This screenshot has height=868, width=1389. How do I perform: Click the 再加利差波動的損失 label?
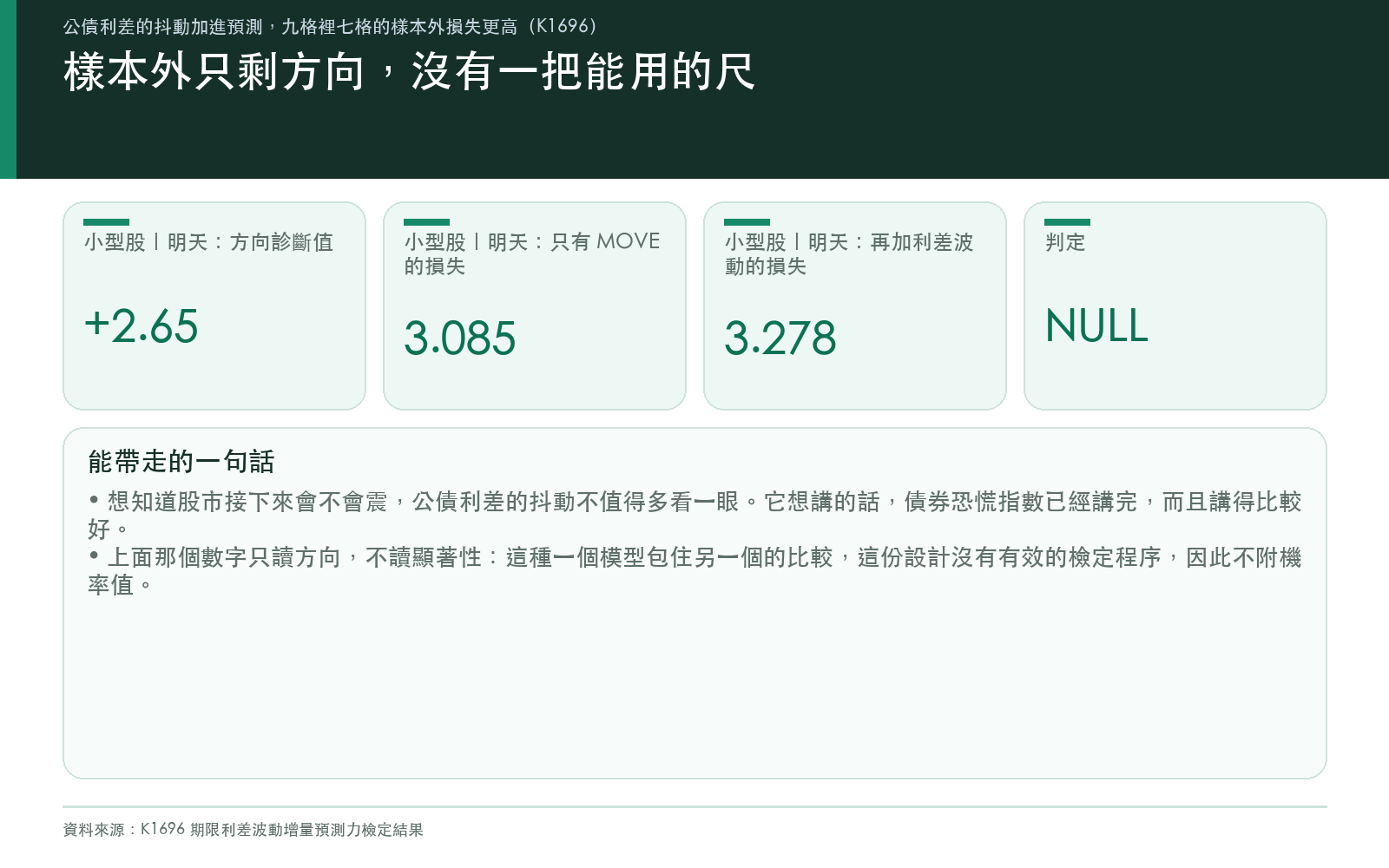pos(849,253)
